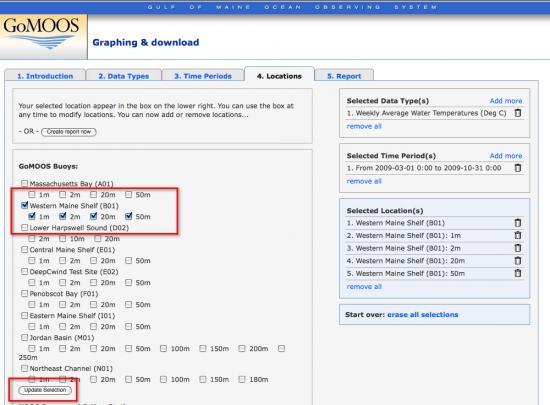
Task: Click the Create report now button
Action: pyautogui.click(x=69, y=132)
